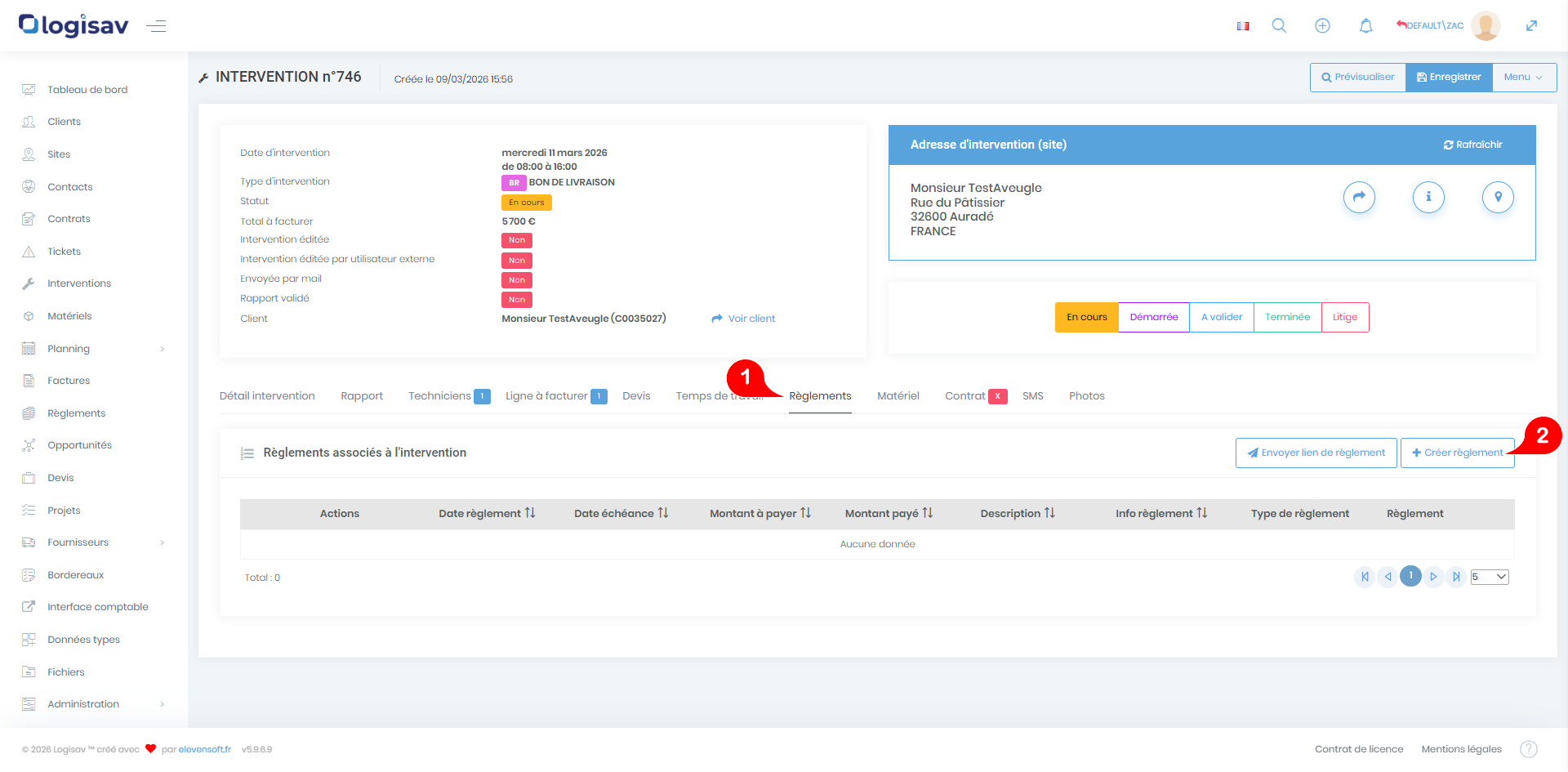Click the share arrow icon for site address

[x=1359, y=197]
